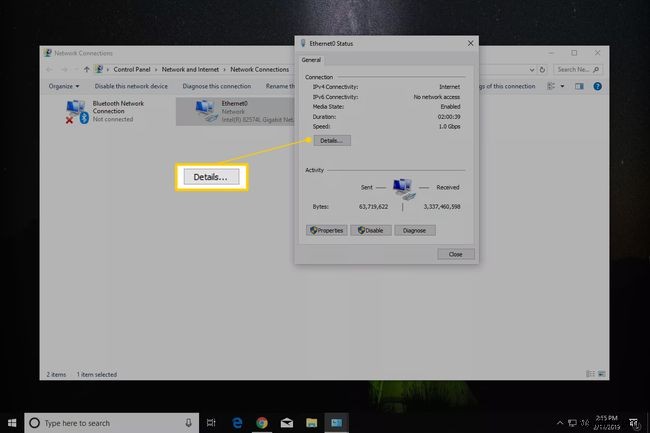
Task: Open the change view icon
Action: 551,86
